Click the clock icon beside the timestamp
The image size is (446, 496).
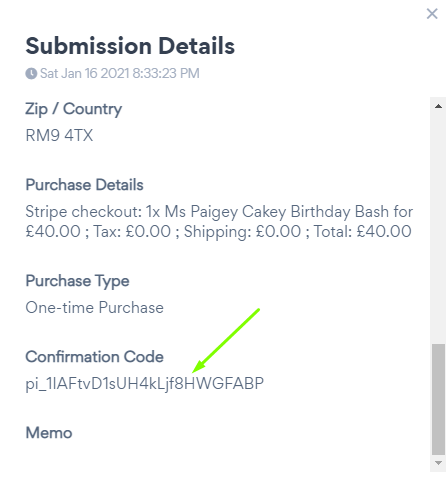tap(31, 74)
